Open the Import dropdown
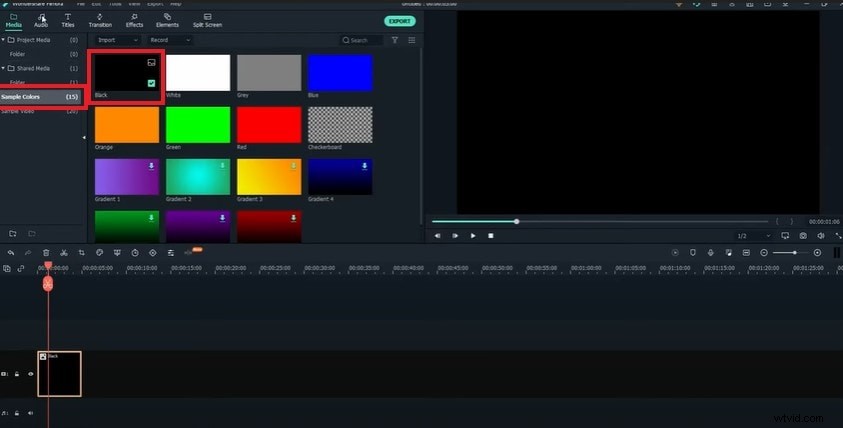This screenshot has height=428, width=843. coord(117,40)
